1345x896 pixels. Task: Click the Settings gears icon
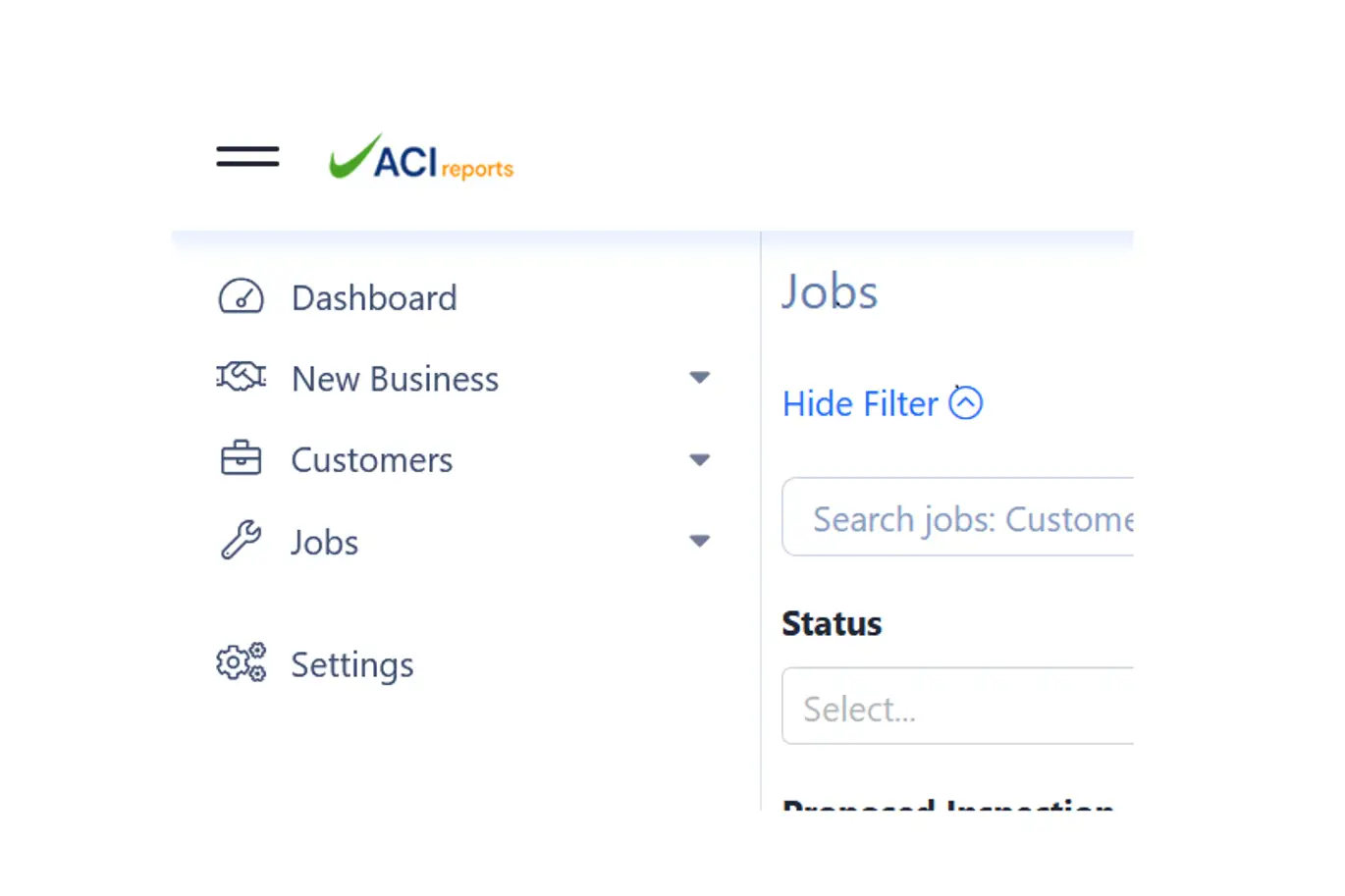pos(241,662)
